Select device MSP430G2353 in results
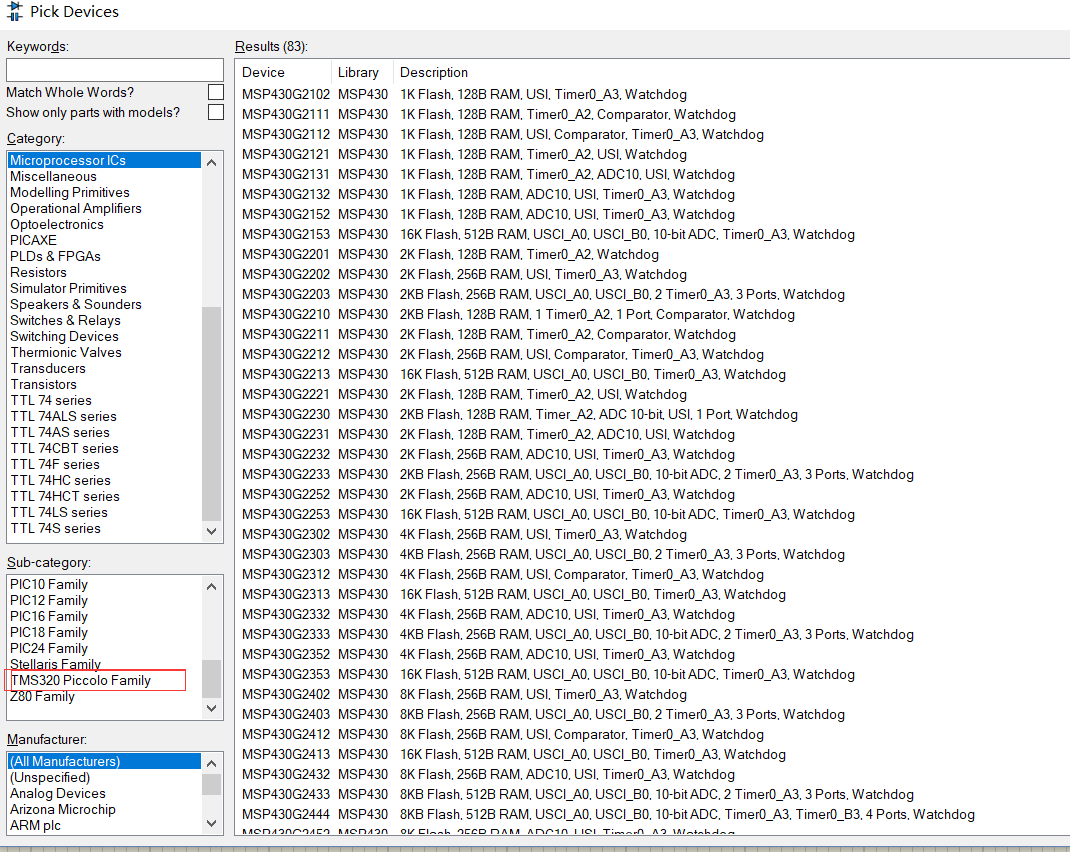 [285, 674]
